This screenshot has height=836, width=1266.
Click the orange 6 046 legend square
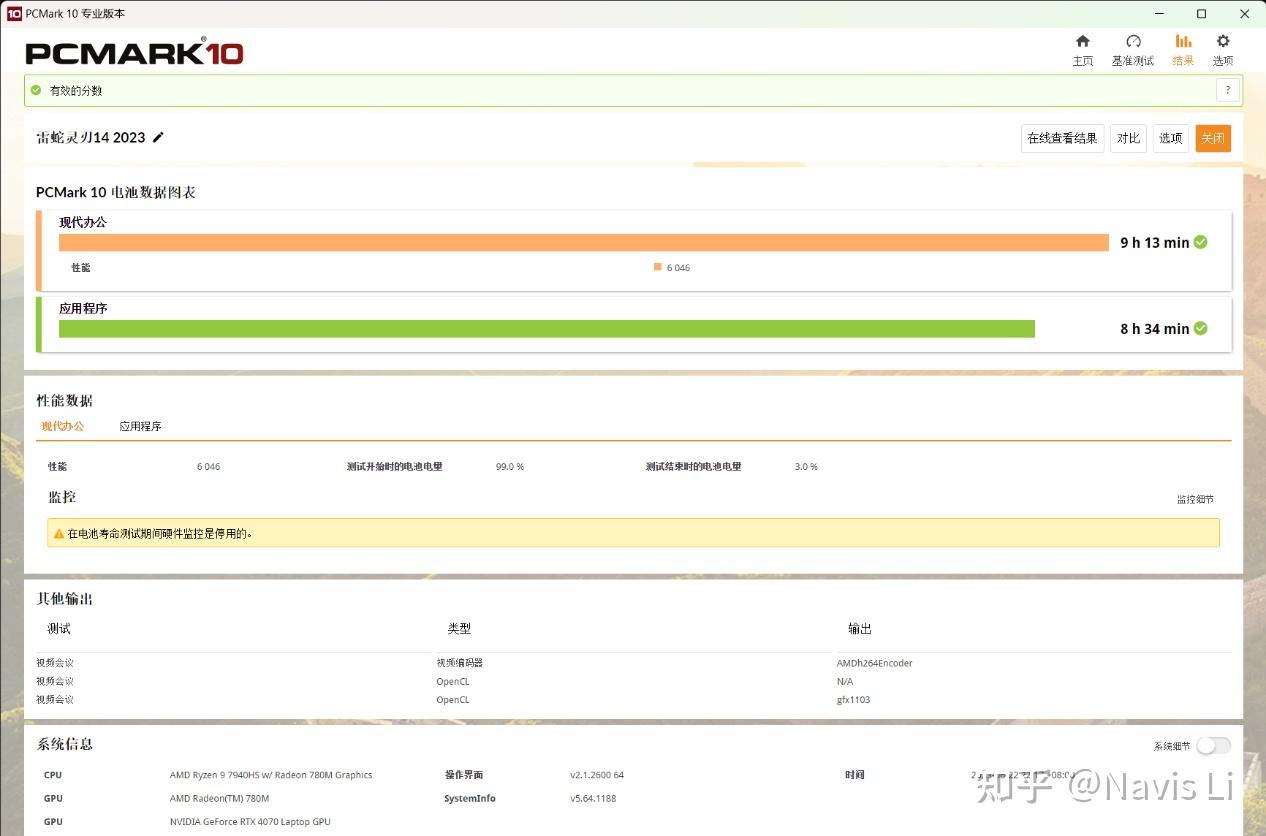tap(657, 267)
